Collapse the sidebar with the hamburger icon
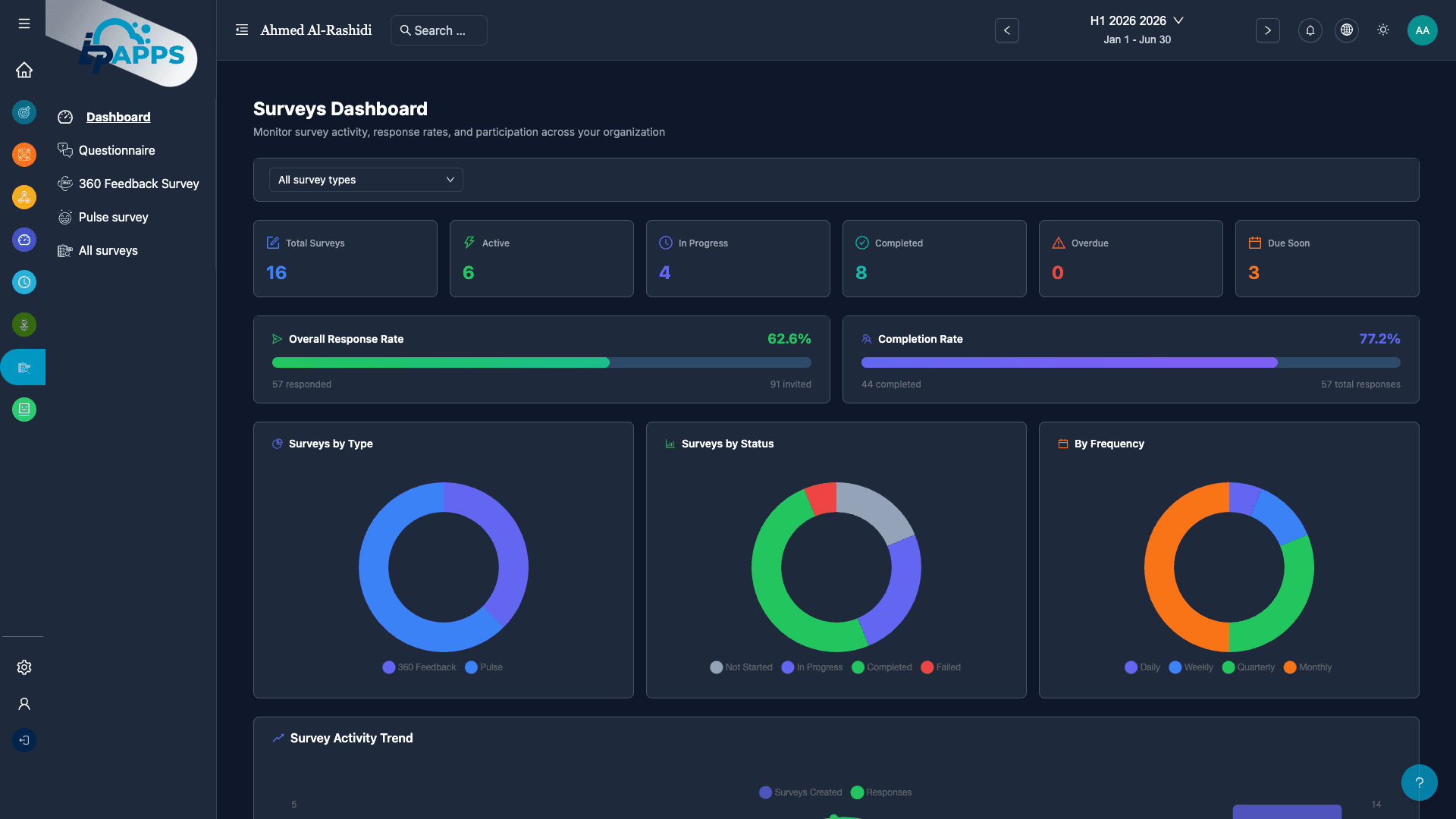Image resolution: width=1456 pixels, height=819 pixels. (x=24, y=24)
